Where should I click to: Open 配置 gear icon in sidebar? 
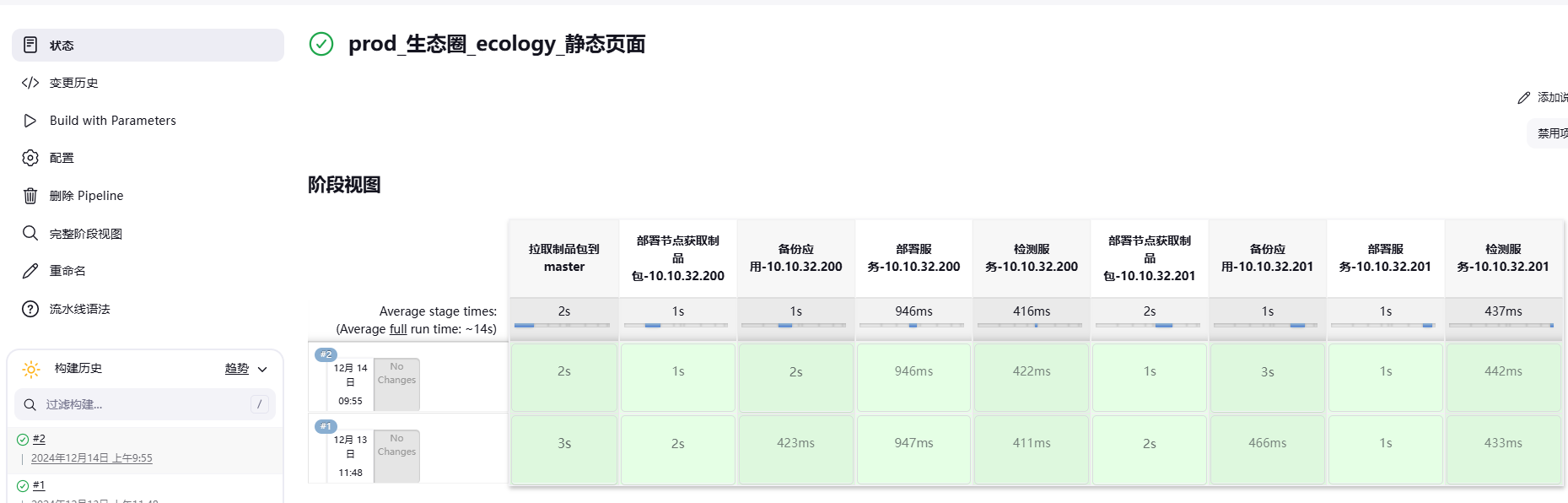(30, 158)
